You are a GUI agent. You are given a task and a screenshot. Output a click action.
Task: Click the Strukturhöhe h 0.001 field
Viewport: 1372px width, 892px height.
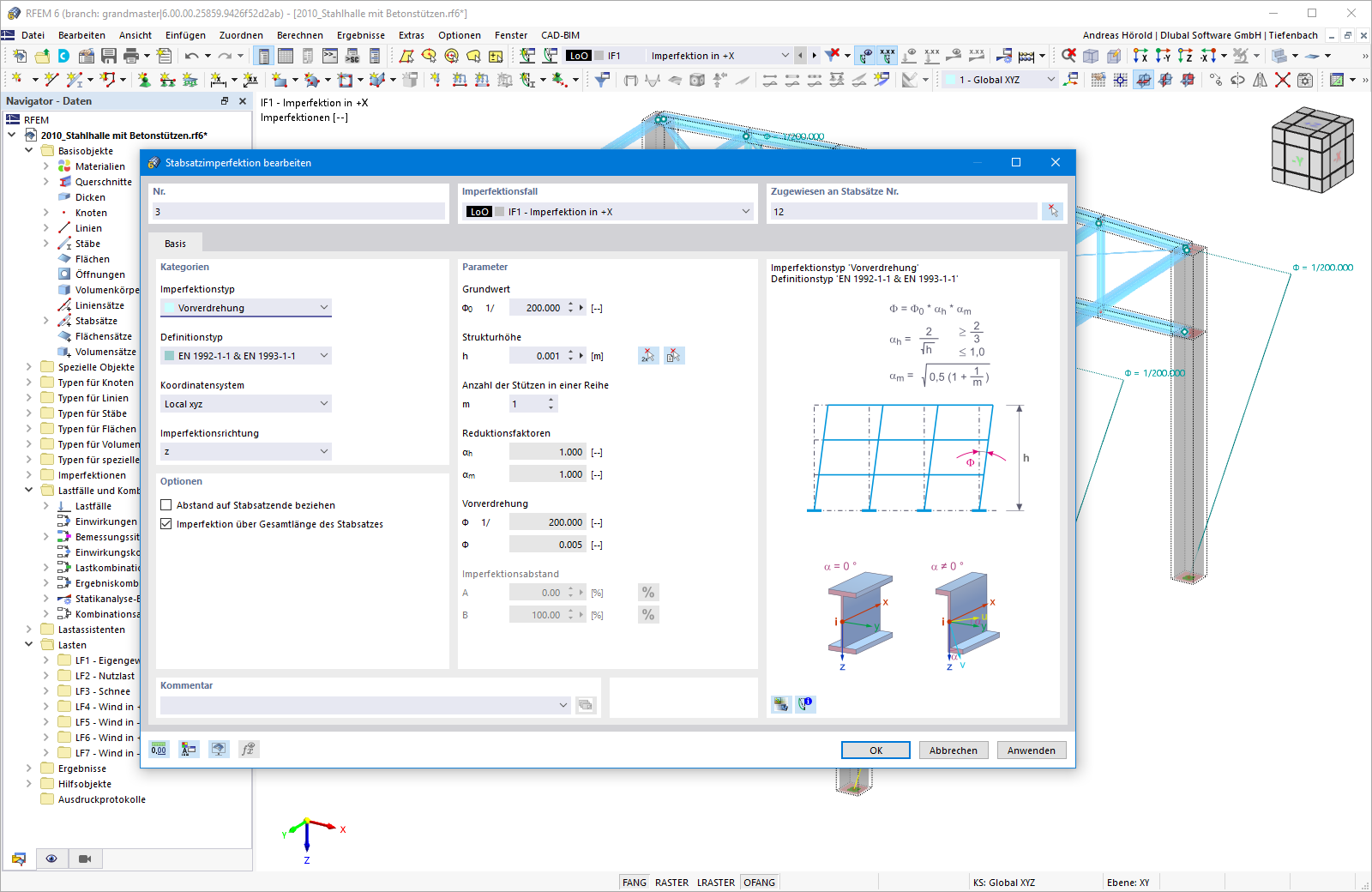[x=537, y=355]
